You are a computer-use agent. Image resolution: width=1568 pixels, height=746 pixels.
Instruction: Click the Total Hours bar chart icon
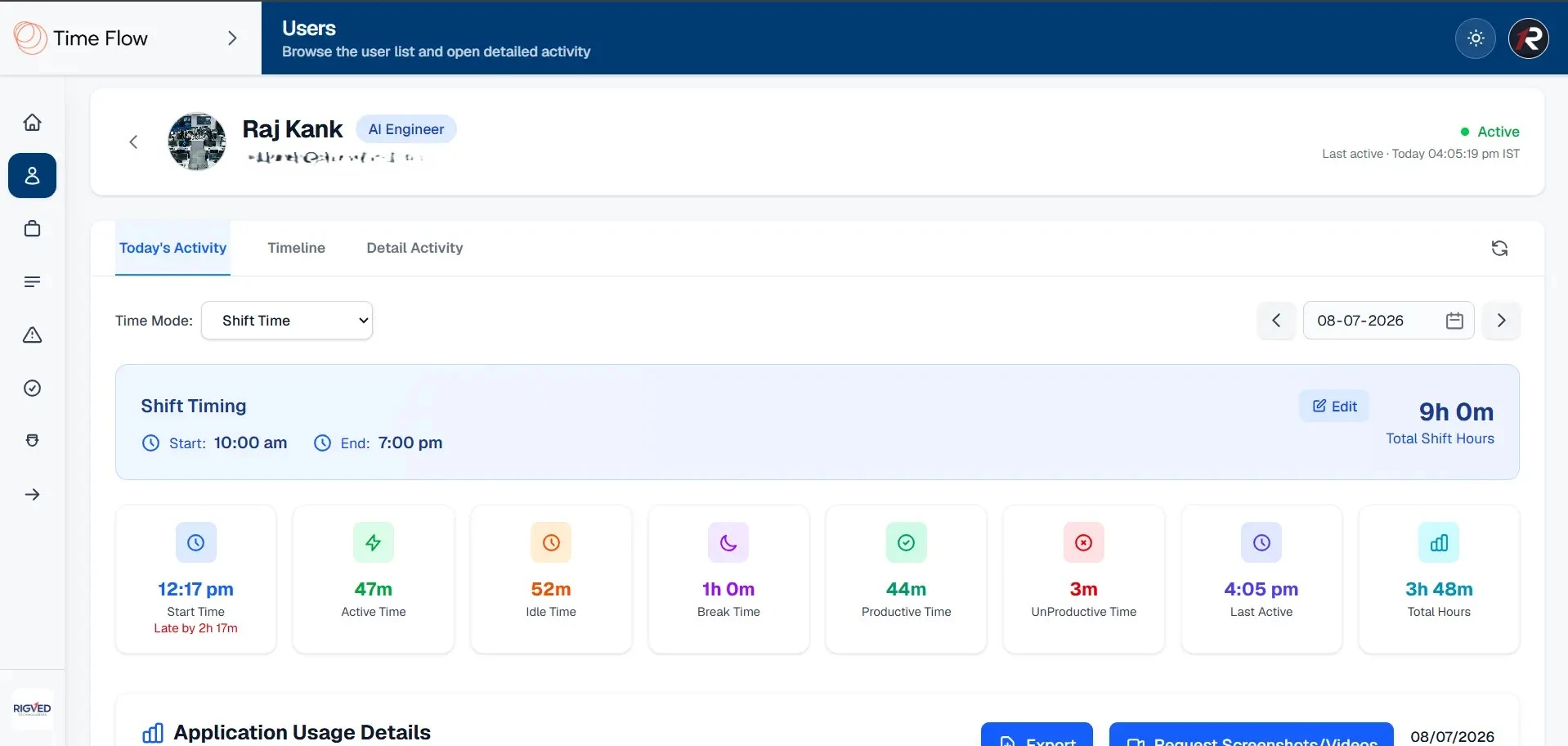[x=1439, y=542]
